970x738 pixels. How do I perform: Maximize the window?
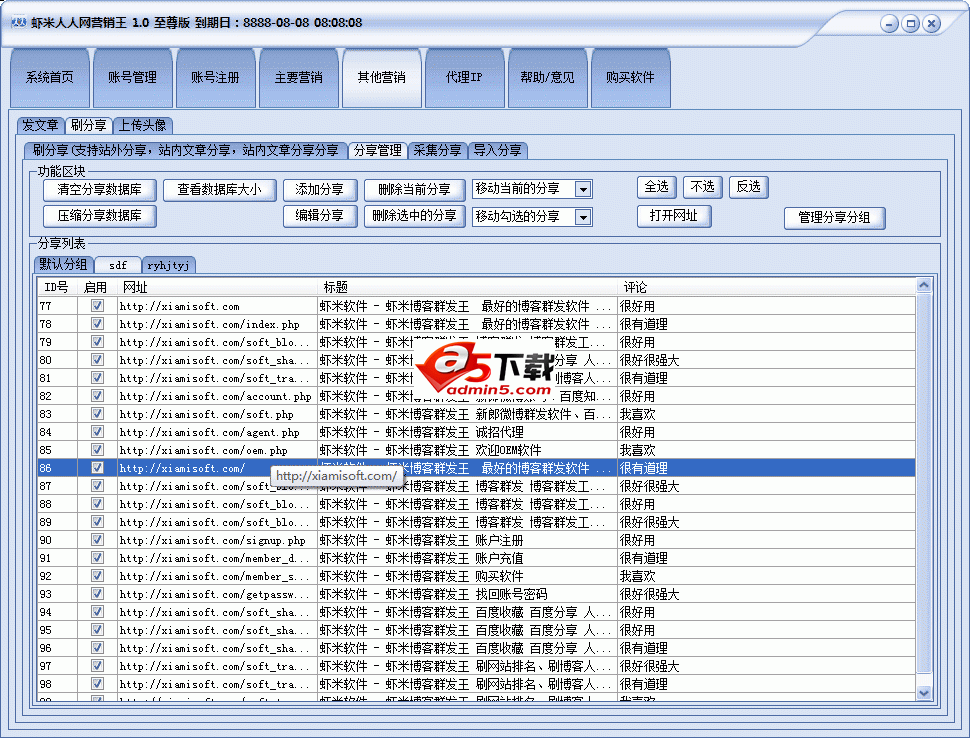[x=910, y=24]
